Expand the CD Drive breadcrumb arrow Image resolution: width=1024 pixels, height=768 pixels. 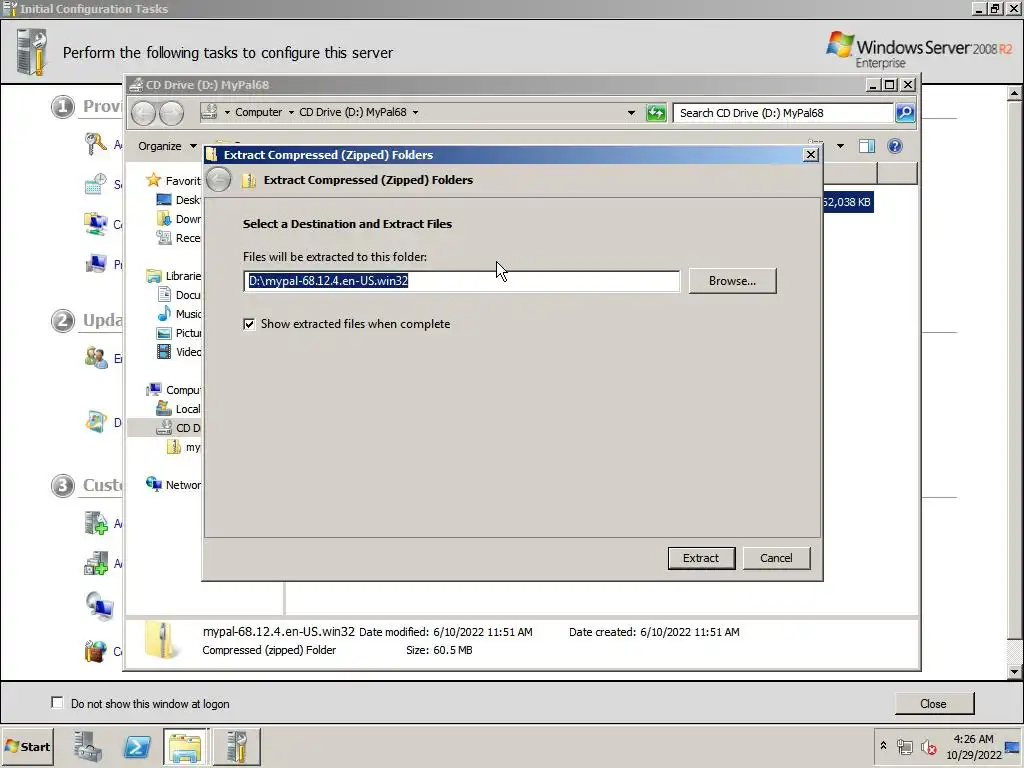415,112
